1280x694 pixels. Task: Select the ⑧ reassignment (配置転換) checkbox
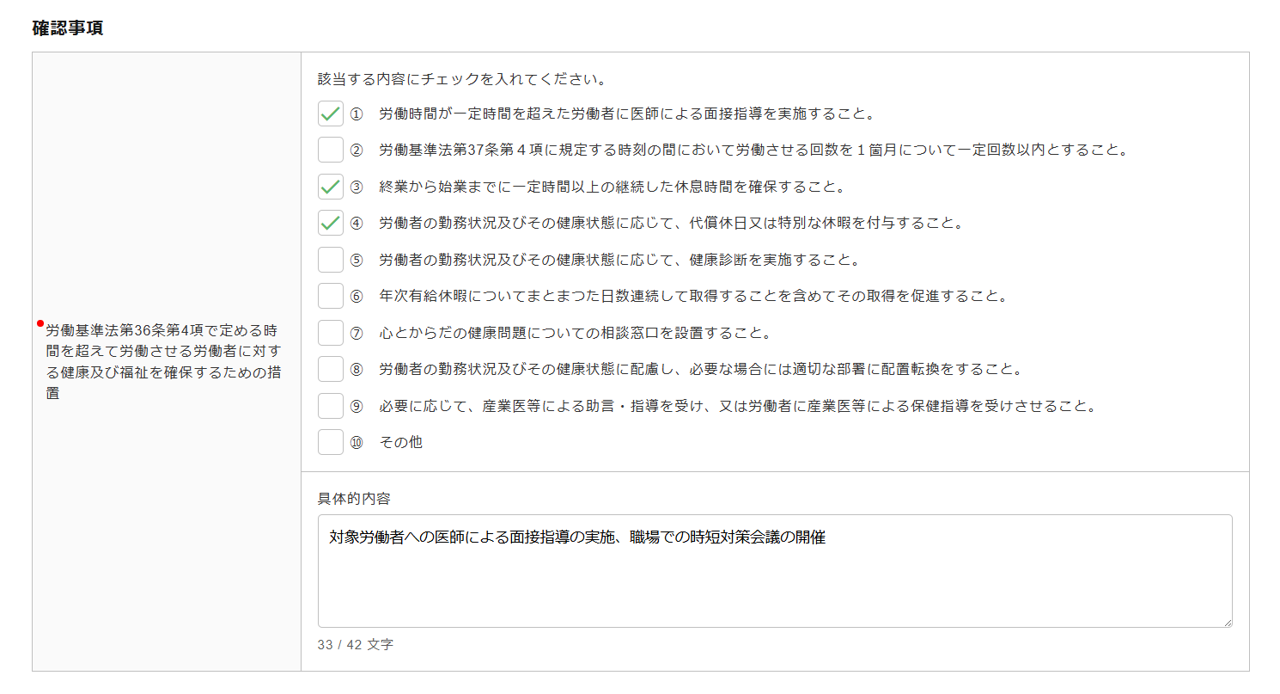point(331,369)
